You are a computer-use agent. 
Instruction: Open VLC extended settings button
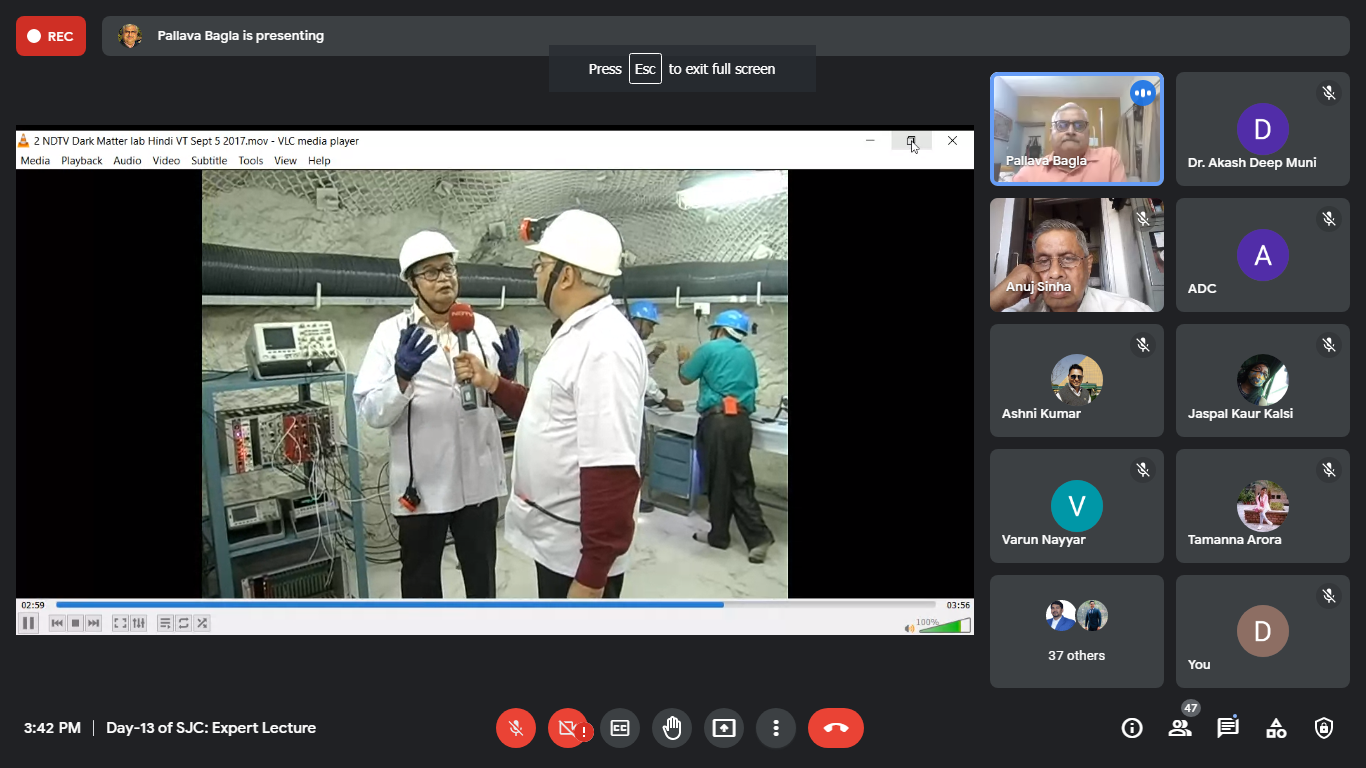click(138, 623)
